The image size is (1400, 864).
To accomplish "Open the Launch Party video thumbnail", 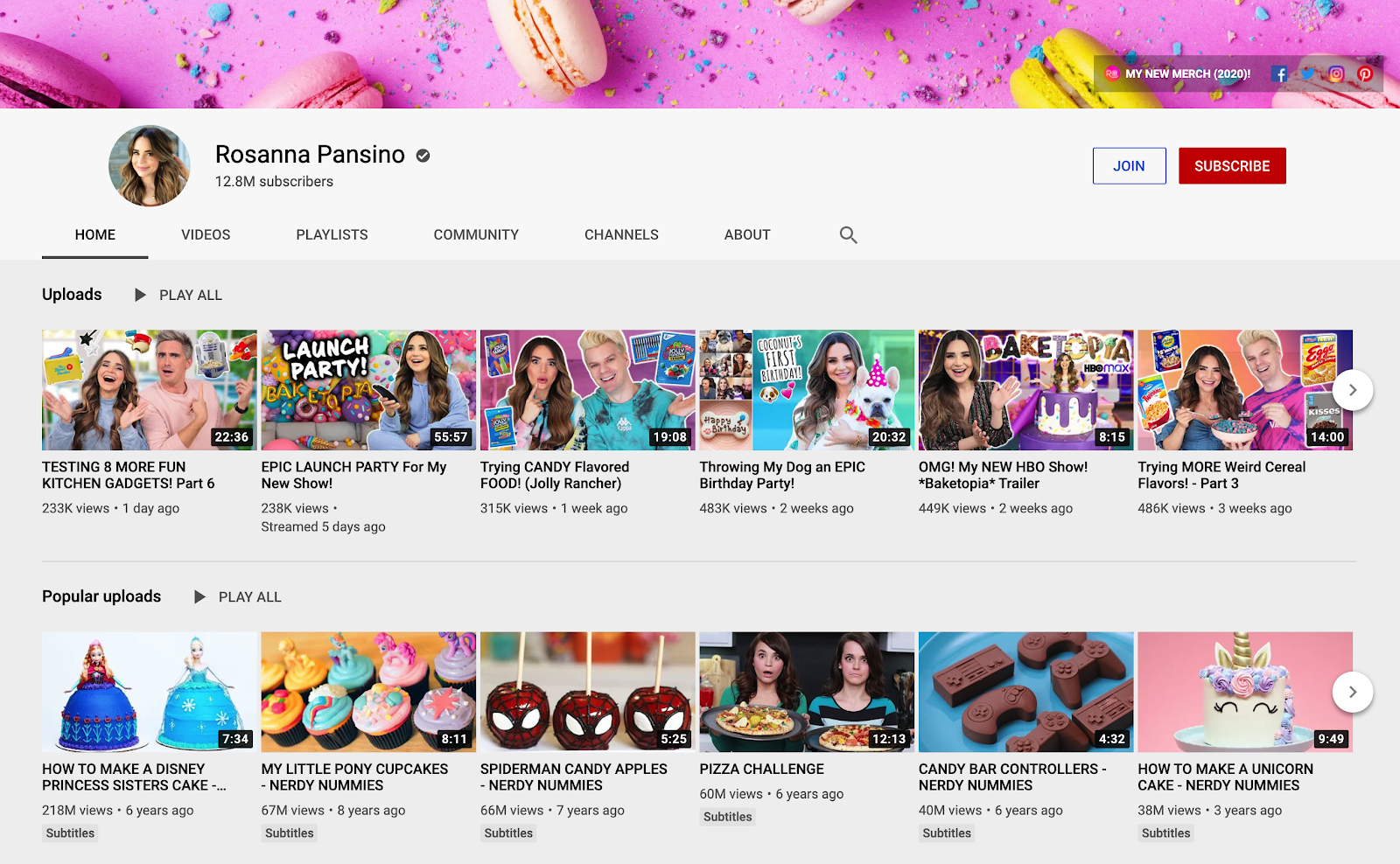I will [368, 390].
